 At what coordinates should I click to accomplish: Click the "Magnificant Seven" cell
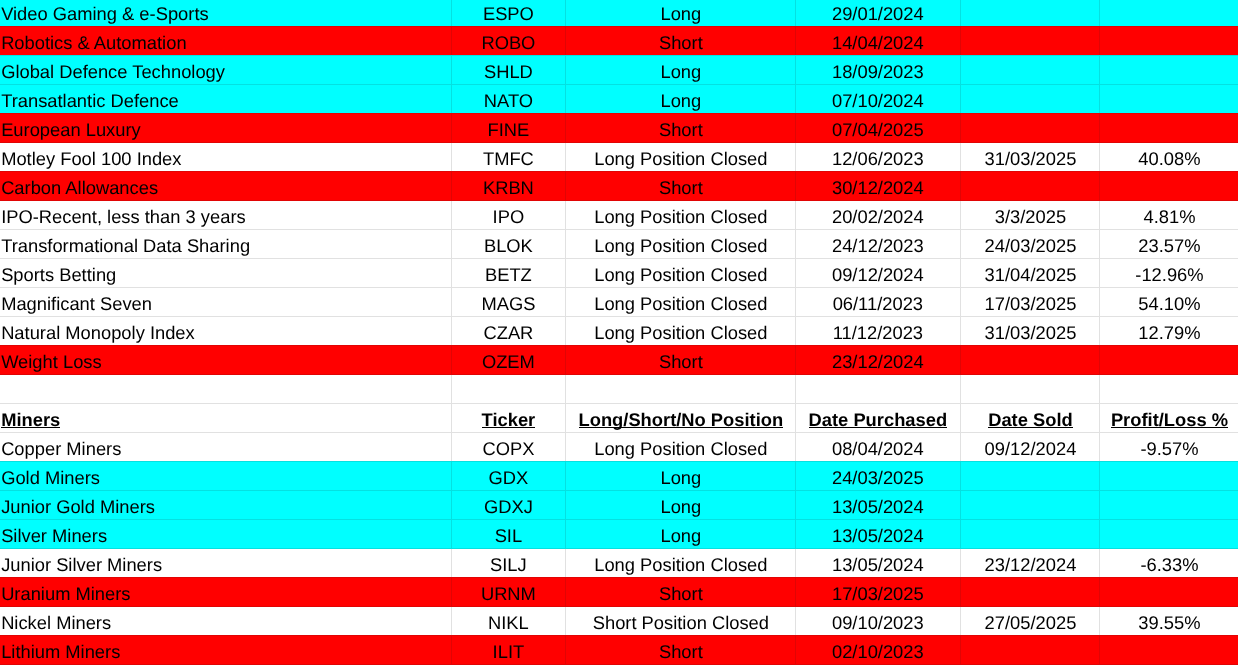pos(77,304)
